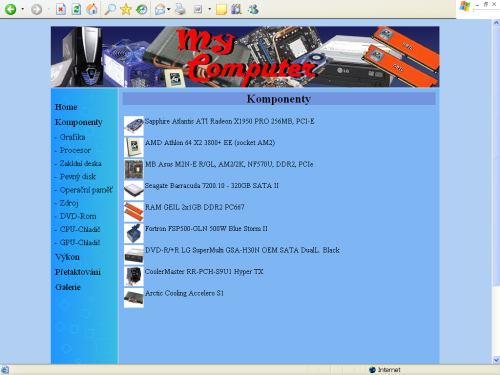This screenshot has height=375, width=500.
Task: Open Seagate Barracuda 7200.10 link
Action: pos(212,186)
